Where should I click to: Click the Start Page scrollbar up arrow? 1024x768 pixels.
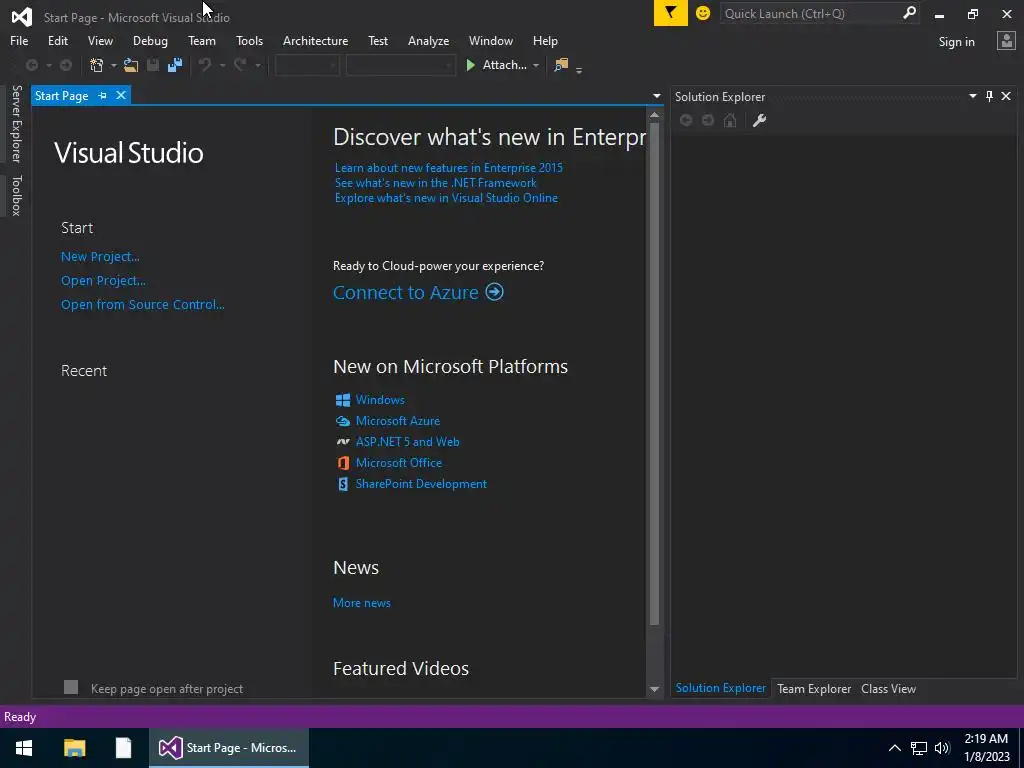pyautogui.click(x=654, y=115)
